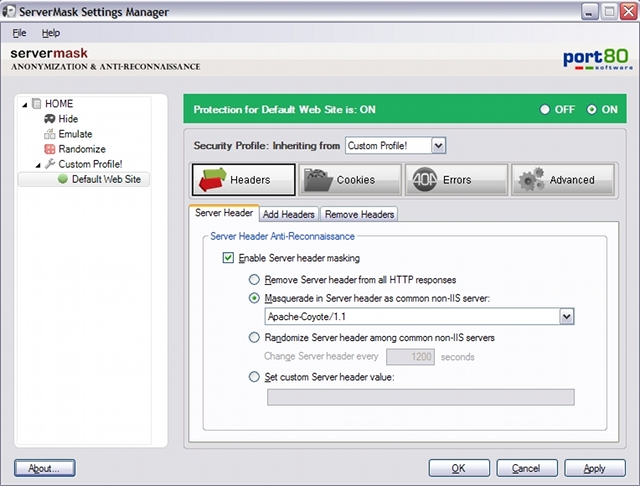Choose Set custom Server header value option
The image size is (640, 486).
point(254,377)
